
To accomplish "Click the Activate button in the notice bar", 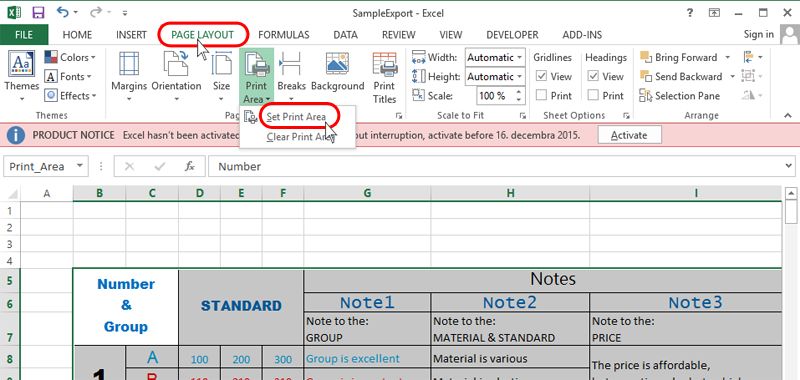I will (x=629, y=135).
